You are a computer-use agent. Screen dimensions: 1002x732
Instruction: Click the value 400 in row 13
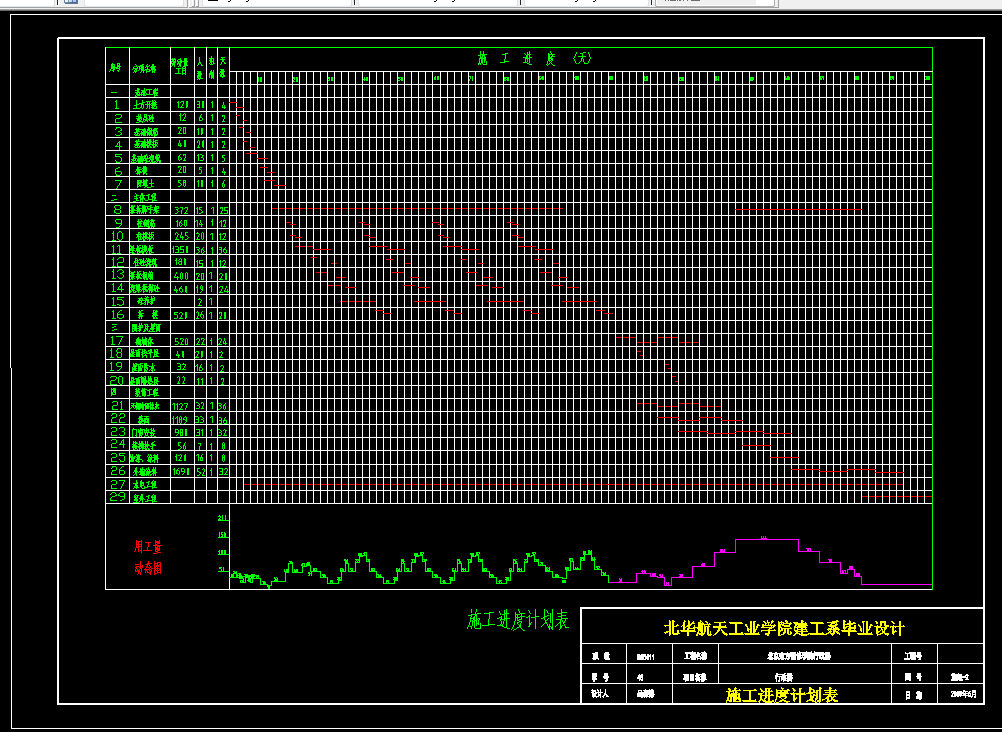pos(181,276)
